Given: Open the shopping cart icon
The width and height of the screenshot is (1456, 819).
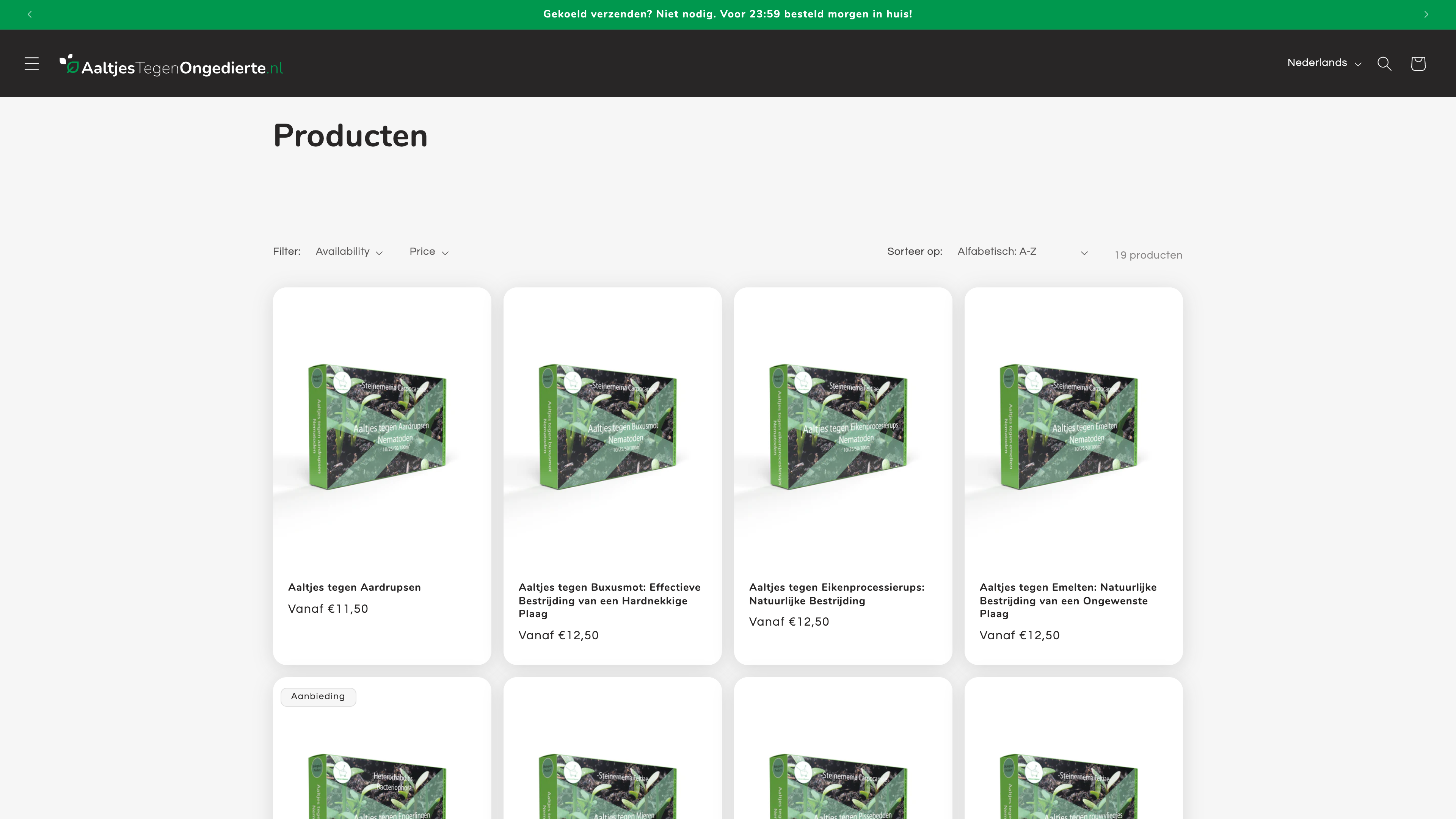Looking at the screenshot, I should point(1418,63).
